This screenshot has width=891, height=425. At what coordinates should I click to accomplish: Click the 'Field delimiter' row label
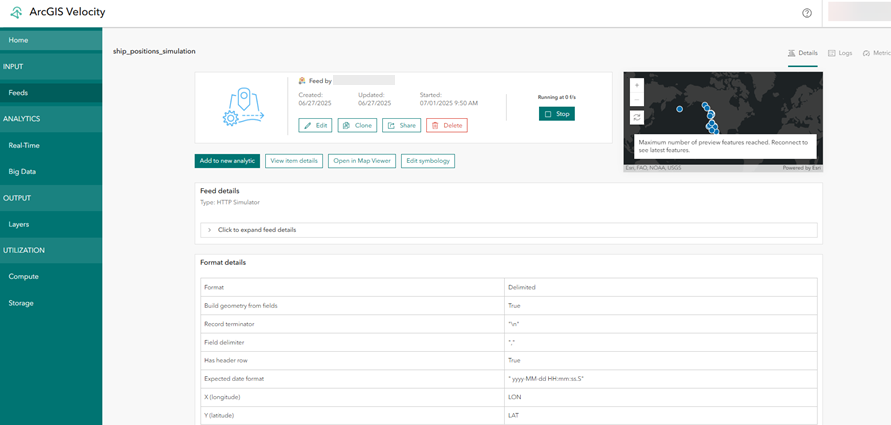click(224, 342)
